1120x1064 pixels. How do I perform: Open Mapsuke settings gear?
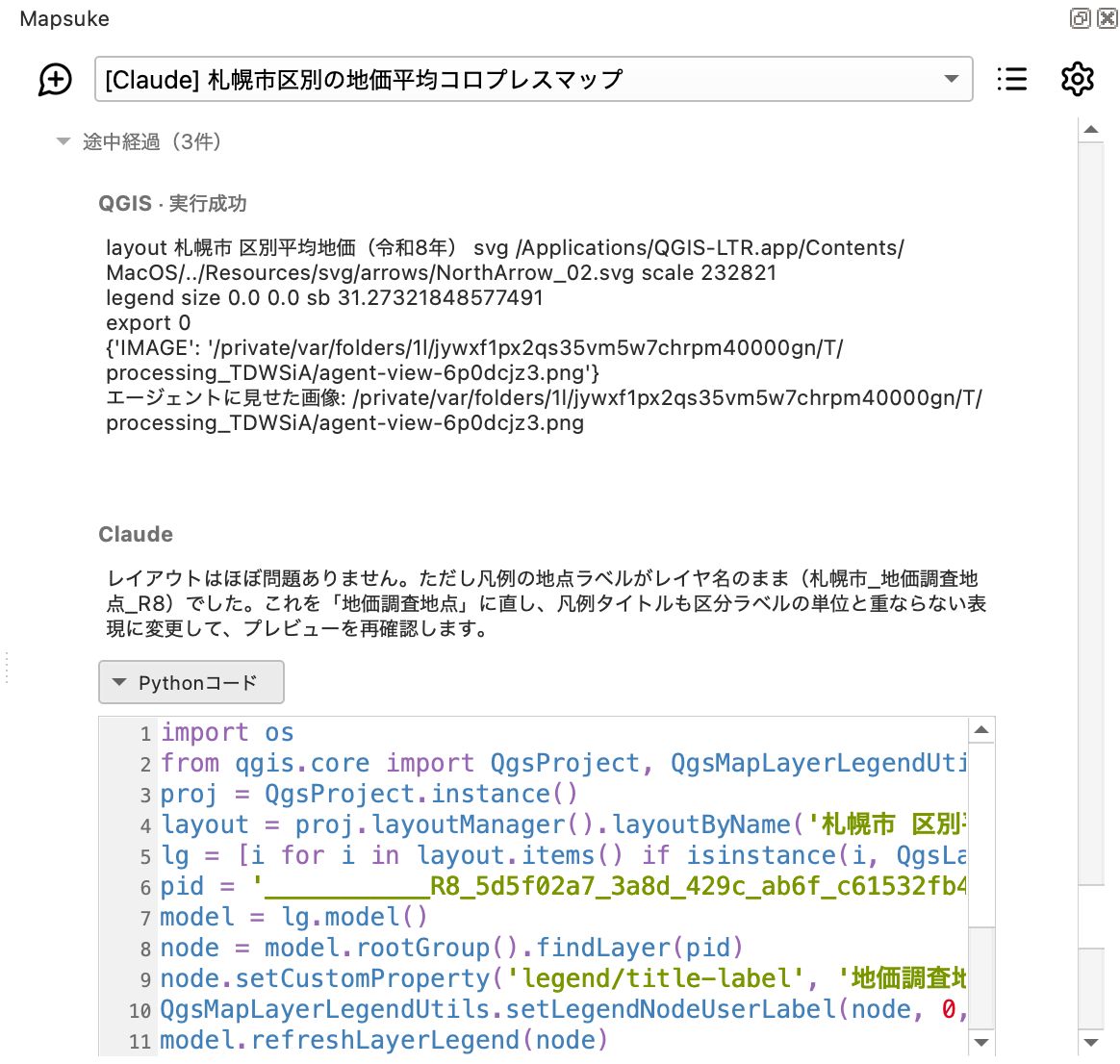1077,79
